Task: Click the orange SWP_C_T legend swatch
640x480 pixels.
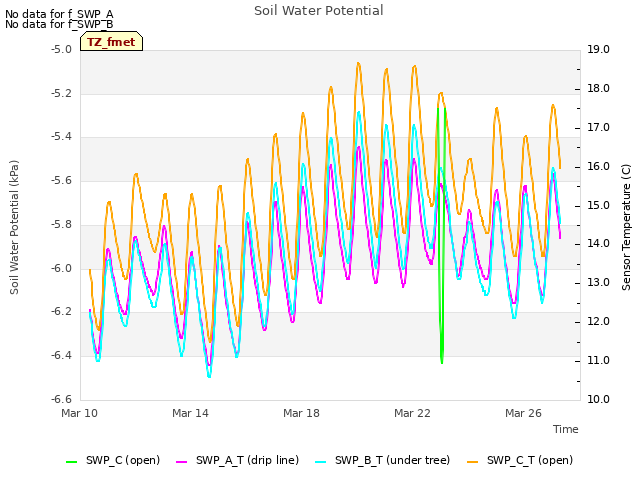Action: coord(472,462)
